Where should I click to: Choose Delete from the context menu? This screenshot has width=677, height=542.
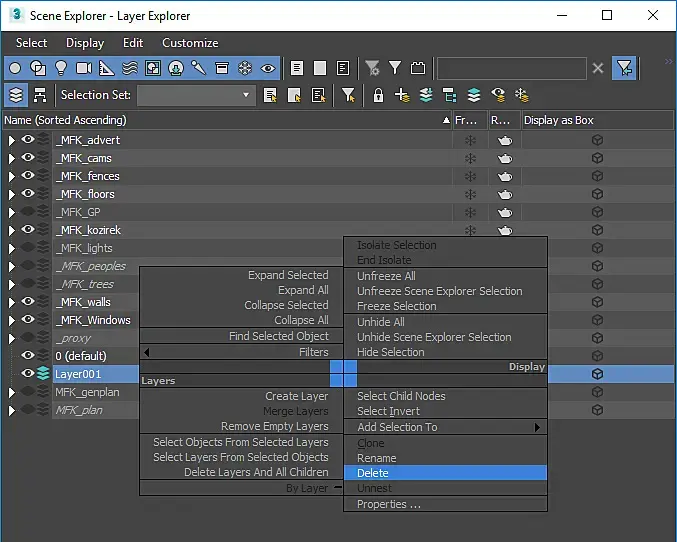click(x=373, y=473)
